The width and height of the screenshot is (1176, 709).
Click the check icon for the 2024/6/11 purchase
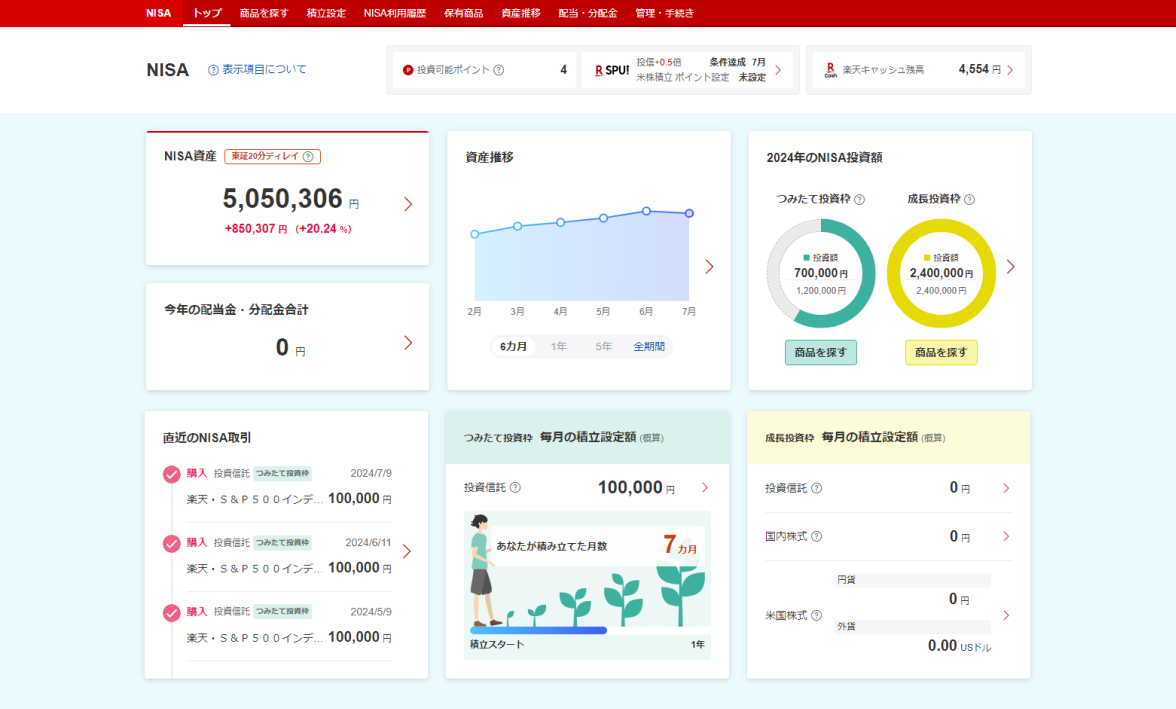[171, 543]
